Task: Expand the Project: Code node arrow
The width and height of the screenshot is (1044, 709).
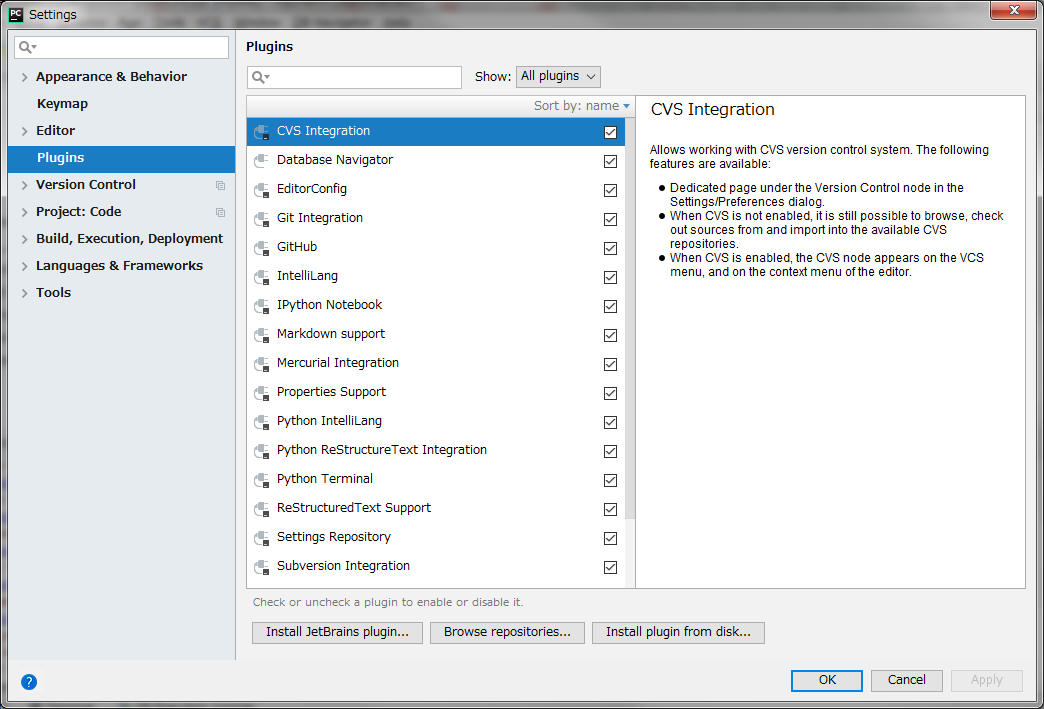Action: point(25,212)
